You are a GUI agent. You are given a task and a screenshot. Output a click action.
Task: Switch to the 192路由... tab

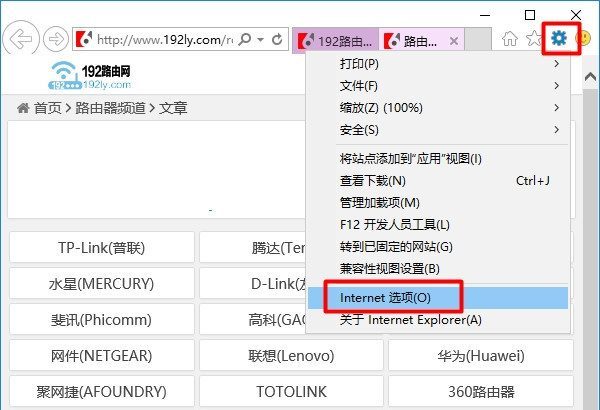click(x=336, y=40)
